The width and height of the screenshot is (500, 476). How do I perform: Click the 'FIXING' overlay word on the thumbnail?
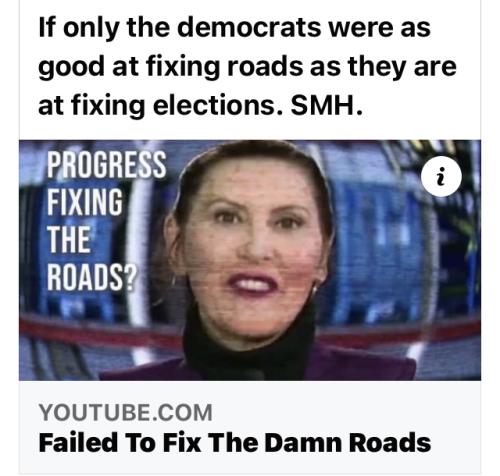pyautogui.click(x=85, y=202)
